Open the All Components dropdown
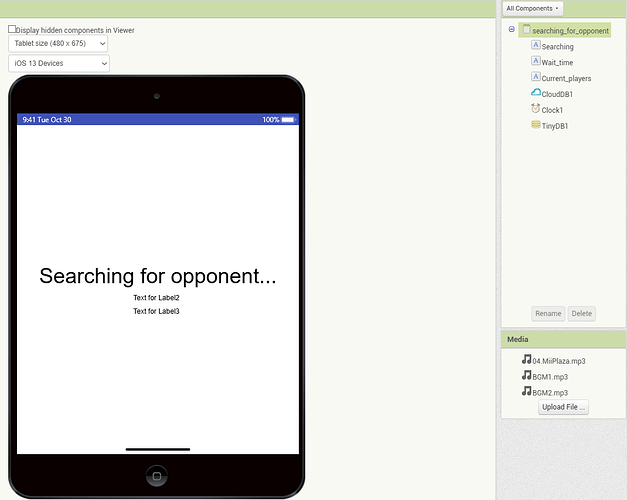The height and width of the screenshot is (500, 627). (x=533, y=8)
